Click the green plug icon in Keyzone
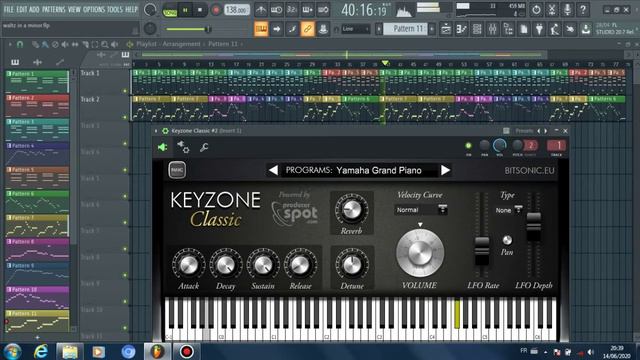 (162, 147)
